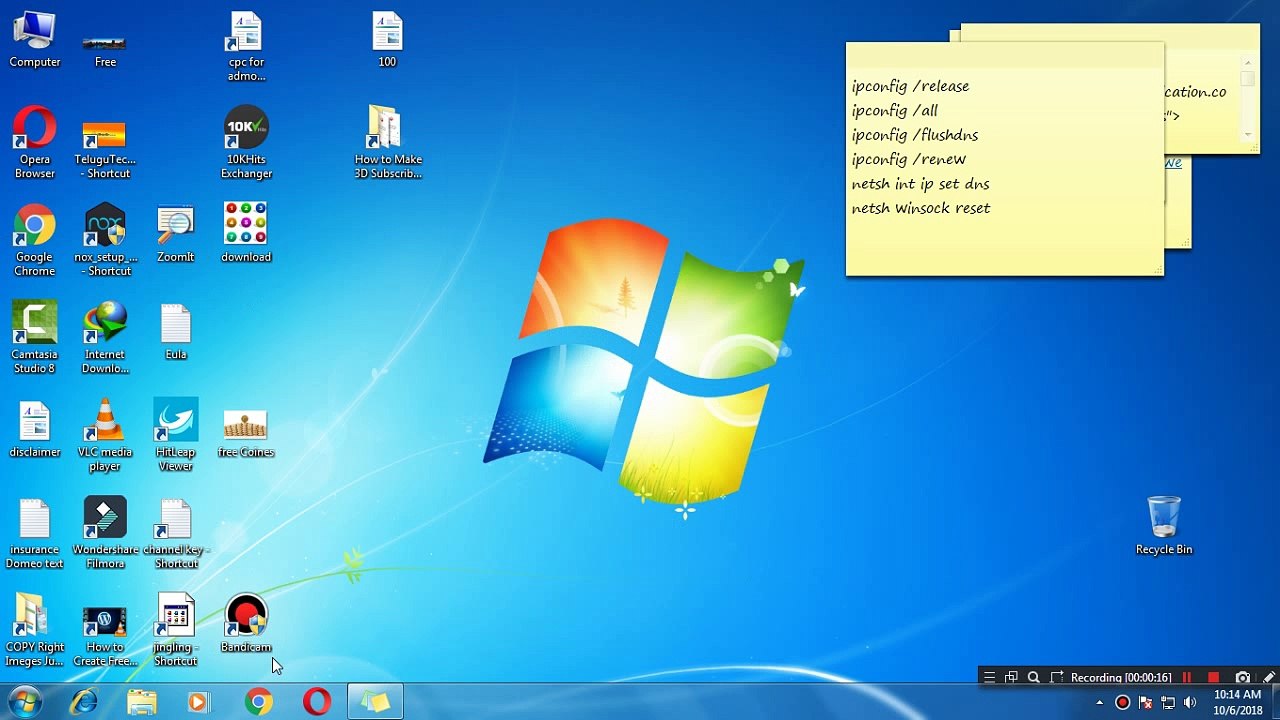Screen dimensions: 1280x720
Task: Open the Action Center flag icon
Action: pos(1145,702)
